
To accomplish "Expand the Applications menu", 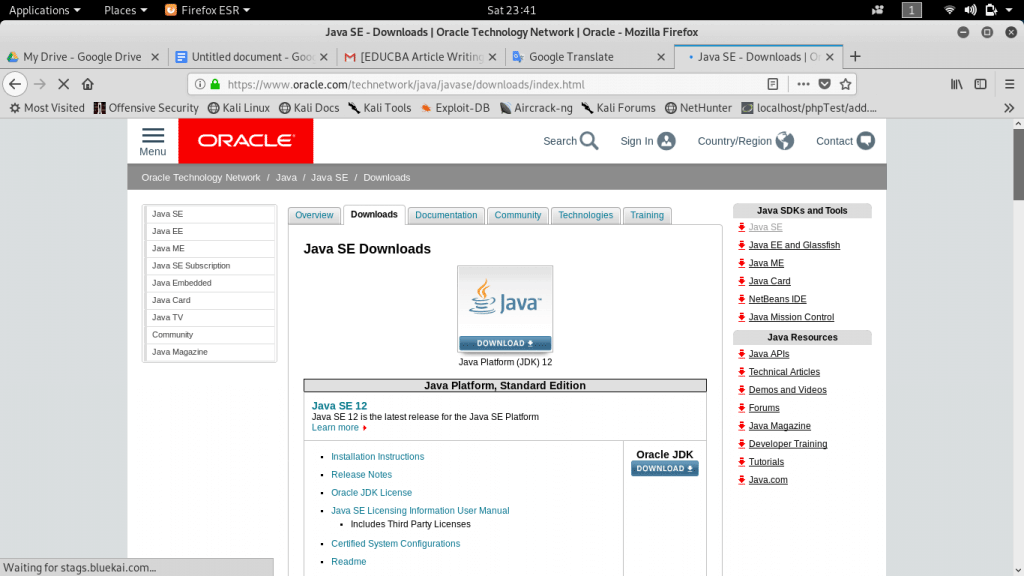I will coord(44,10).
